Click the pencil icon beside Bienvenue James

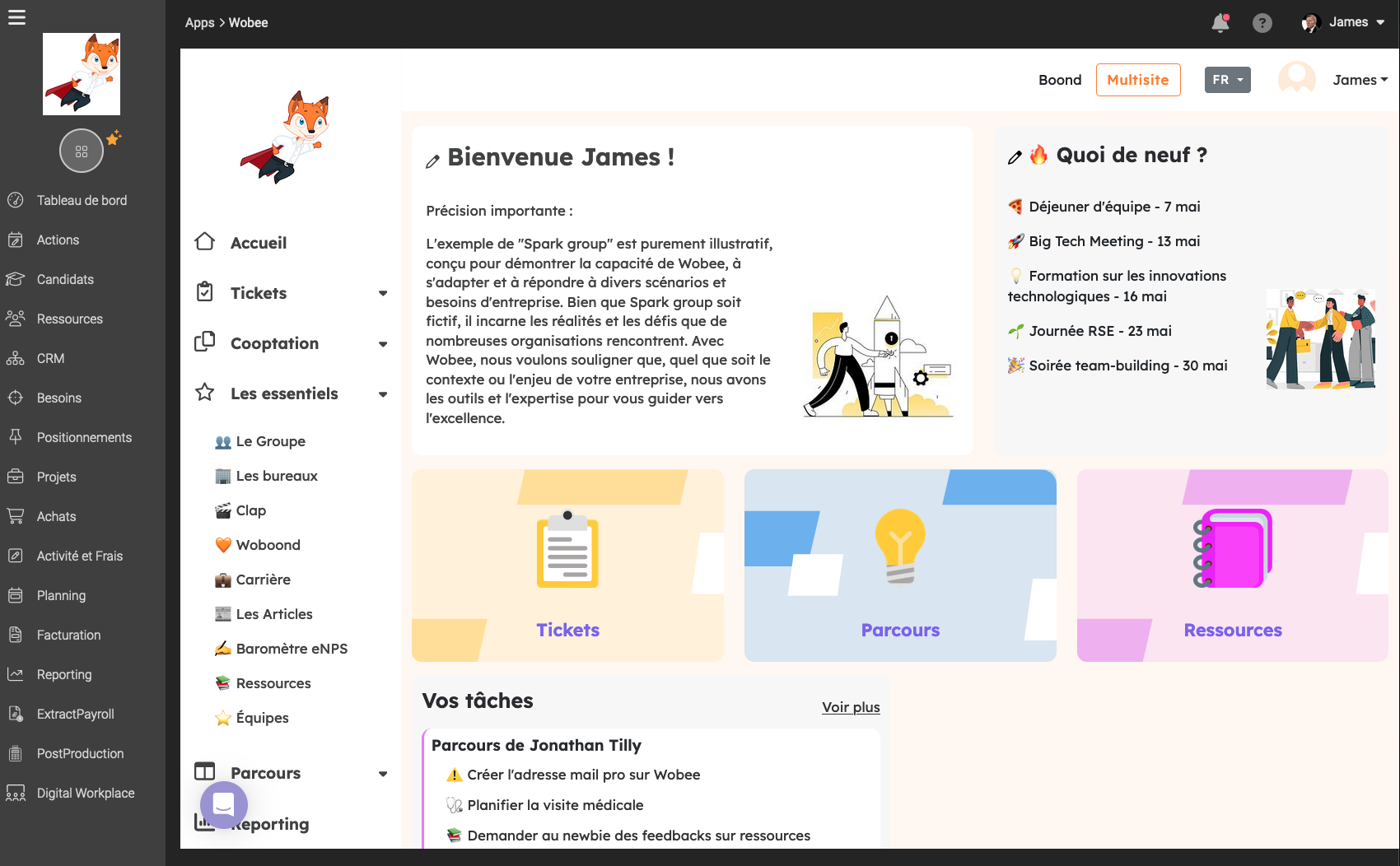432,161
